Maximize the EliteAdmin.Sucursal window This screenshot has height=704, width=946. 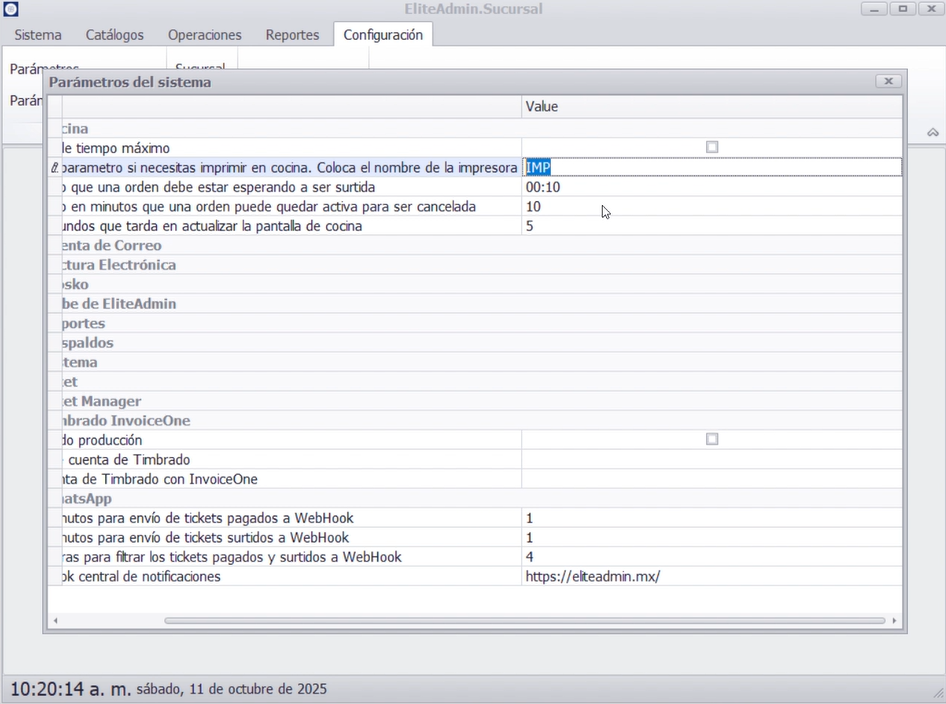click(903, 9)
